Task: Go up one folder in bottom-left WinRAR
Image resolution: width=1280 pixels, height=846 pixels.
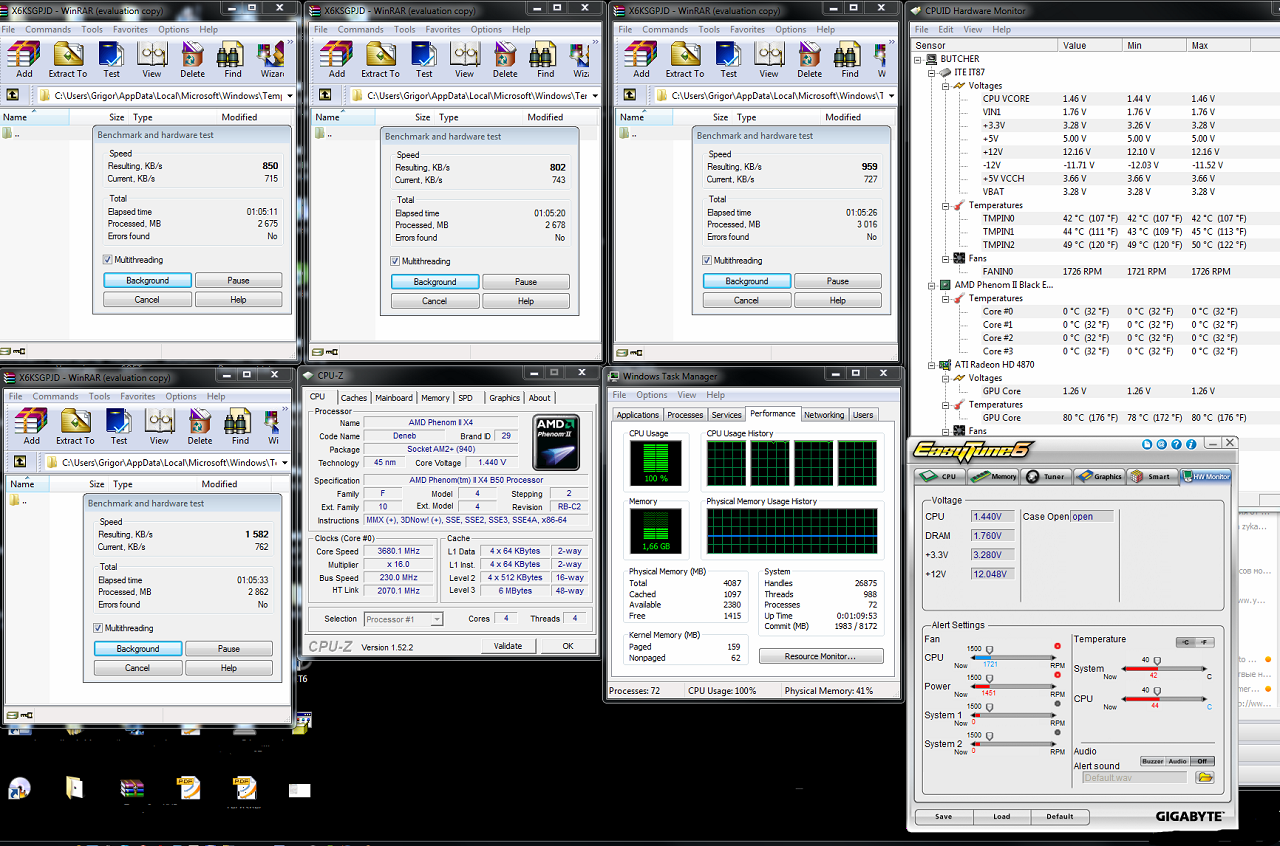Action: click(x=20, y=462)
